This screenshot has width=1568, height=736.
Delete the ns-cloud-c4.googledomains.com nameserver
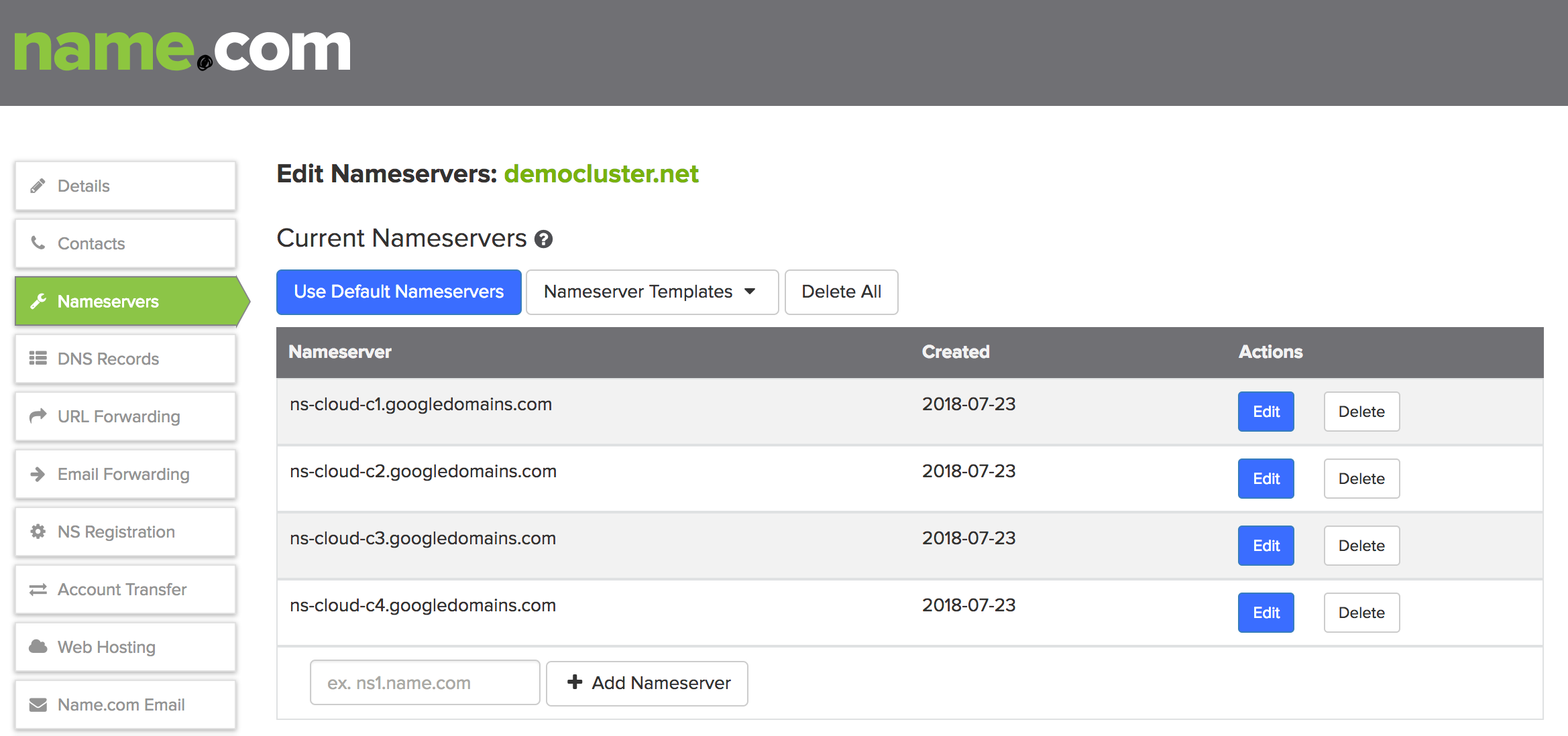coord(1361,613)
